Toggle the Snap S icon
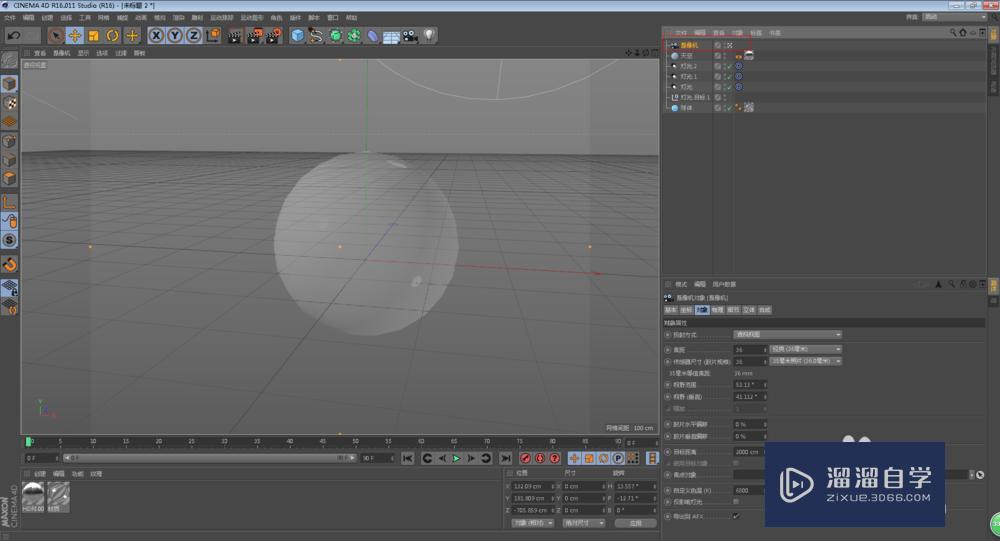This screenshot has height=541, width=1000. [9, 240]
